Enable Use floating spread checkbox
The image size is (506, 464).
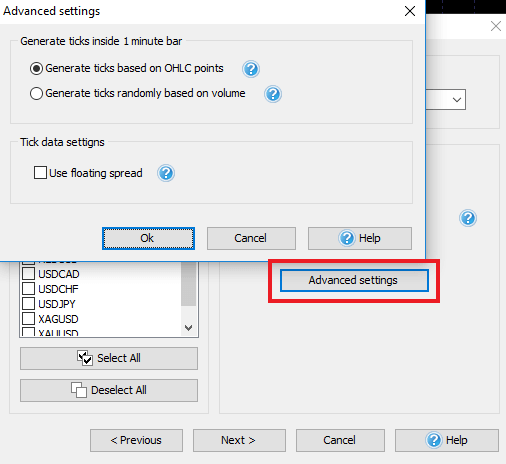point(40,173)
